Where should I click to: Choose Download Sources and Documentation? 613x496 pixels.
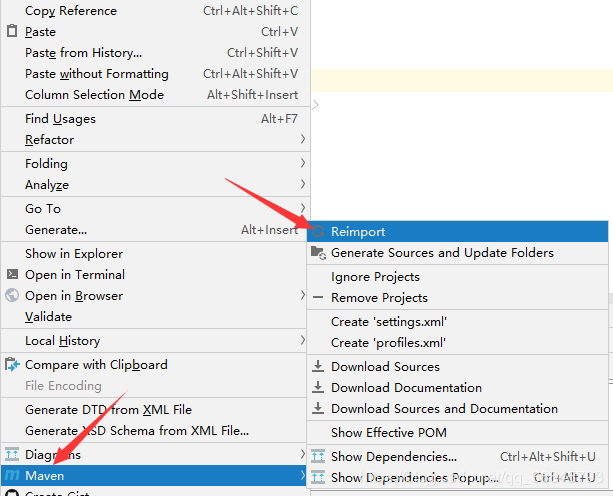tap(457, 409)
